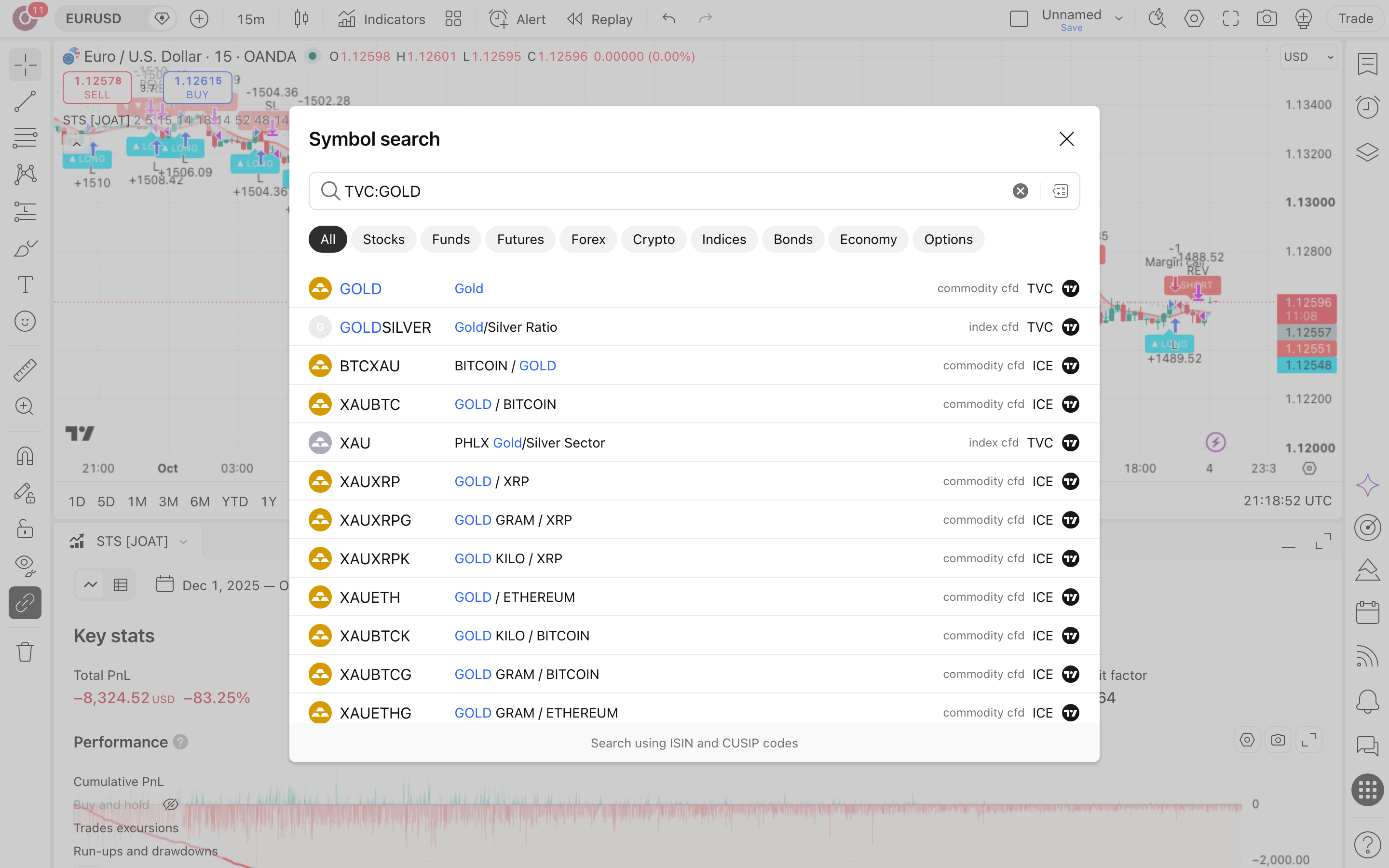Open the watchlist panel icon
This screenshot has width=1389, height=868.
click(1368, 64)
